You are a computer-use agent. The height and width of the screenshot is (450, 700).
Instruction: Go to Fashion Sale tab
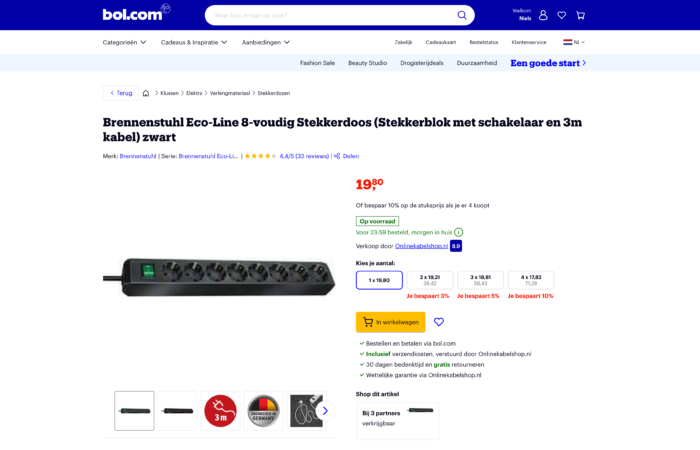point(317,63)
